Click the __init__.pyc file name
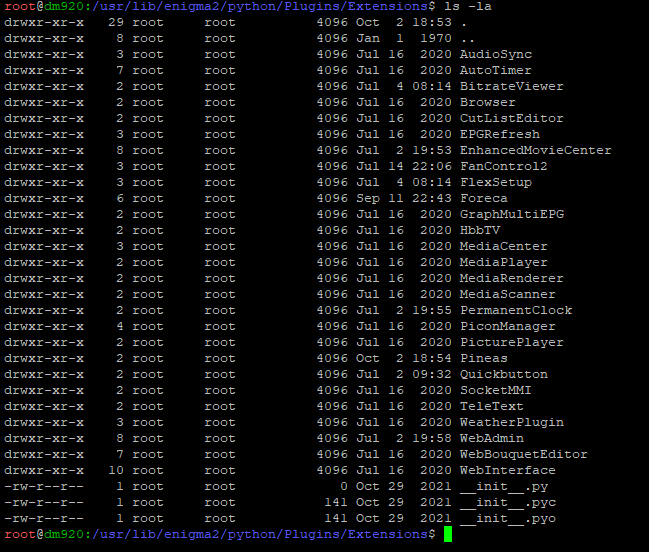 (x=507, y=502)
